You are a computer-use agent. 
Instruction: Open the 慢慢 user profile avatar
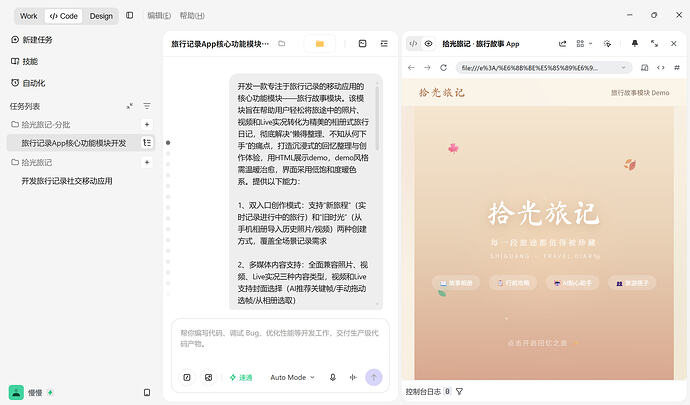[16, 392]
